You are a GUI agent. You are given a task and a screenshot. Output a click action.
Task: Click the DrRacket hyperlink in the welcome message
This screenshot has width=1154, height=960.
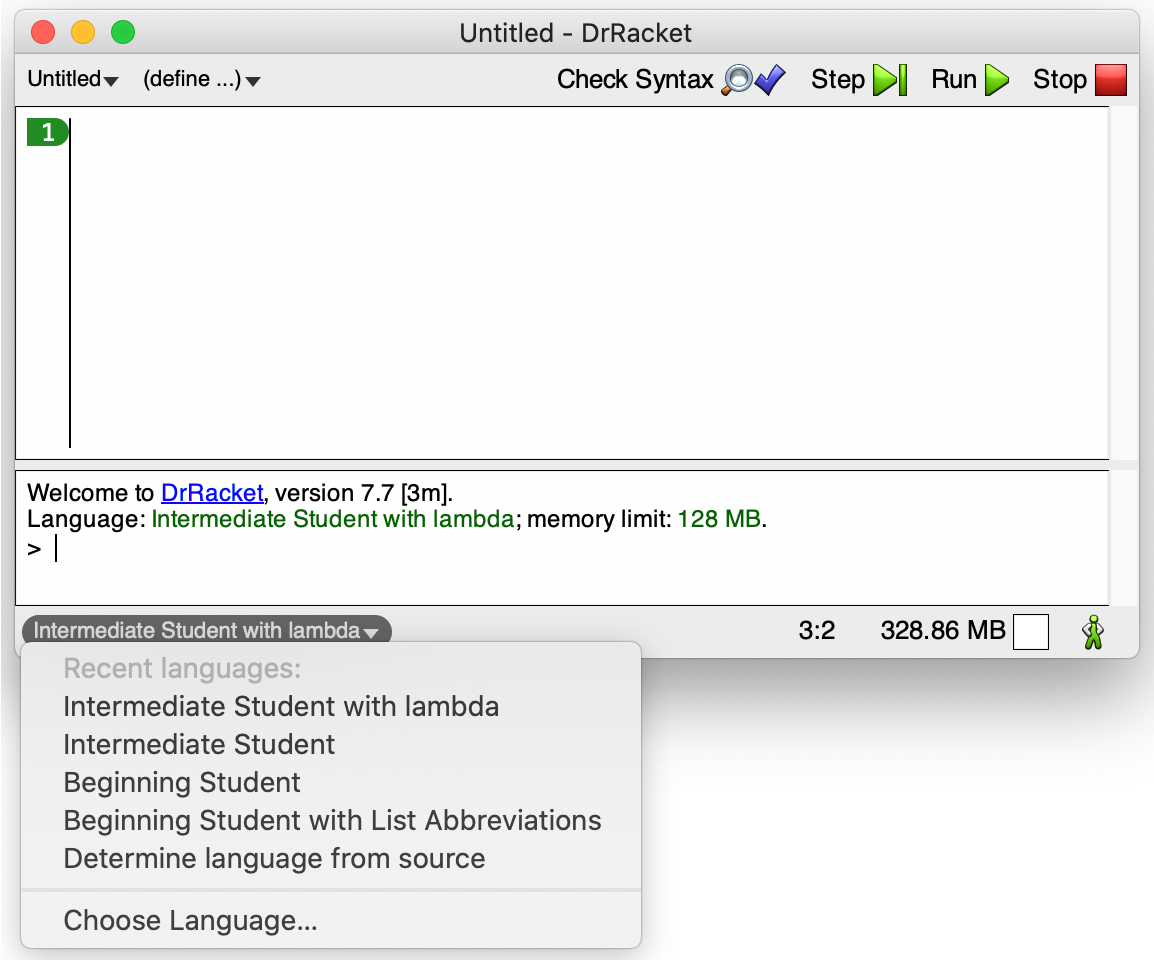(212, 492)
